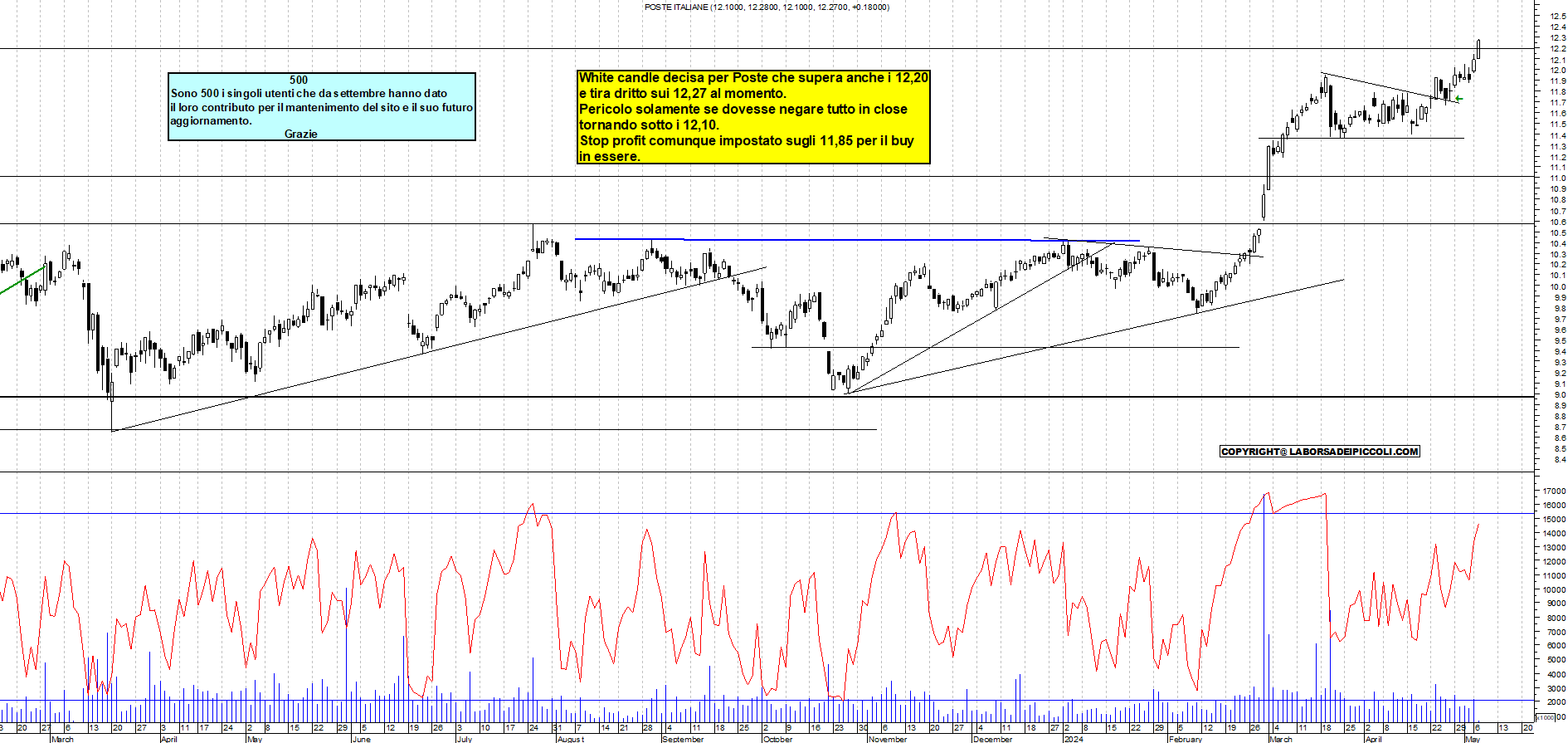Click the December label on date axis
This screenshot has width=1568, height=743.
[993, 739]
